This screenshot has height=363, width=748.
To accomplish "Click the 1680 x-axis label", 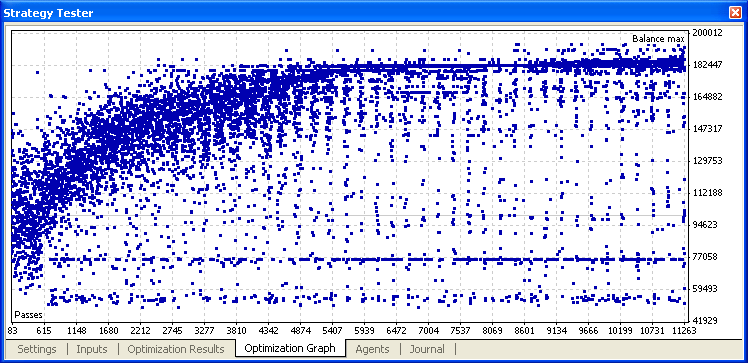I will point(108,331).
